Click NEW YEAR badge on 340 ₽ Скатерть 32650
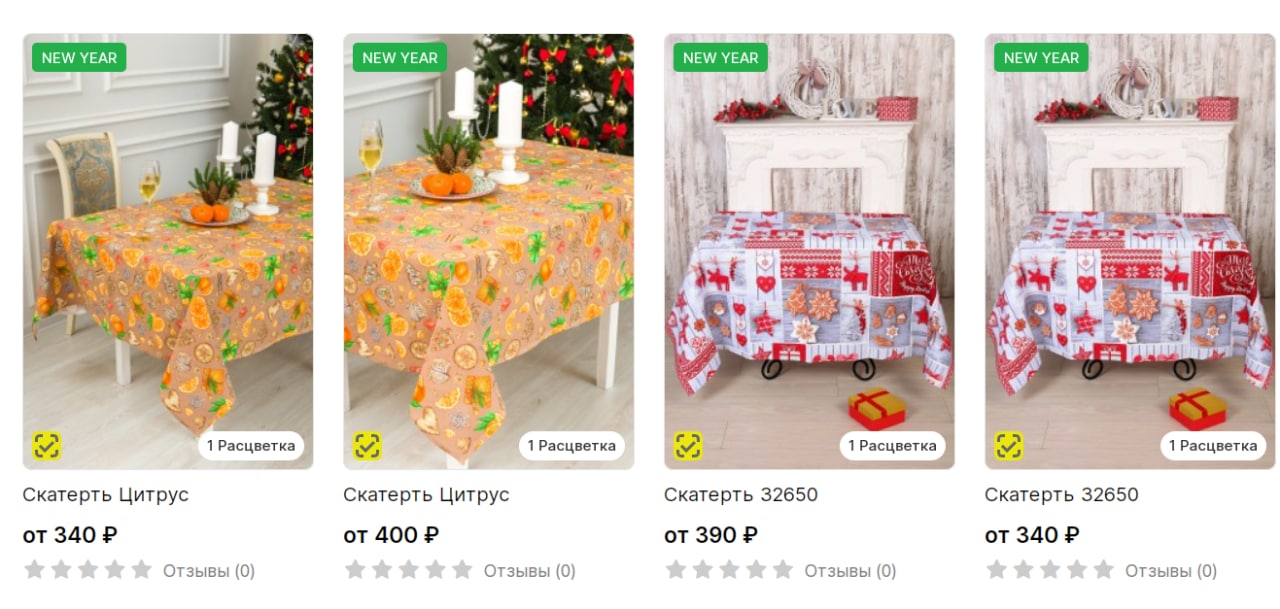 [1041, 58]
